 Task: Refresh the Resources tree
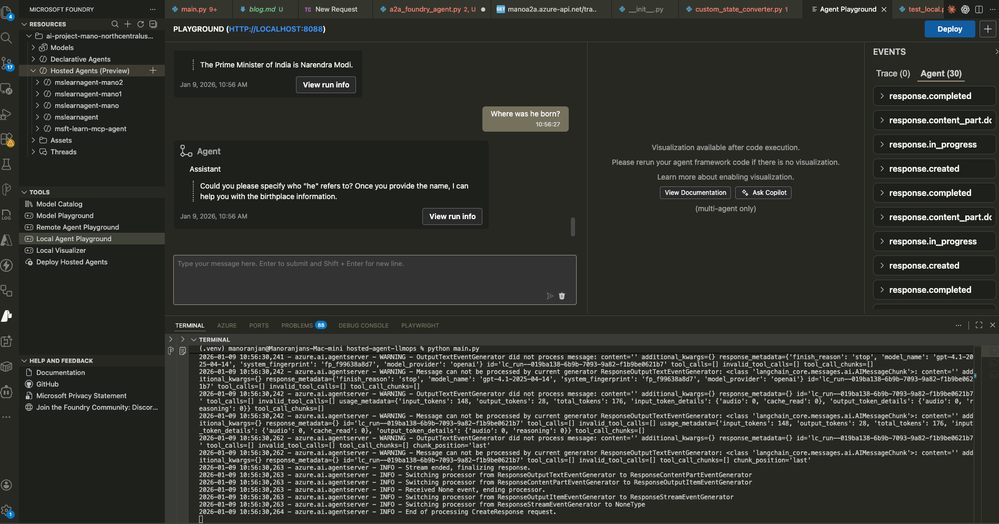(x=141, y=24)
